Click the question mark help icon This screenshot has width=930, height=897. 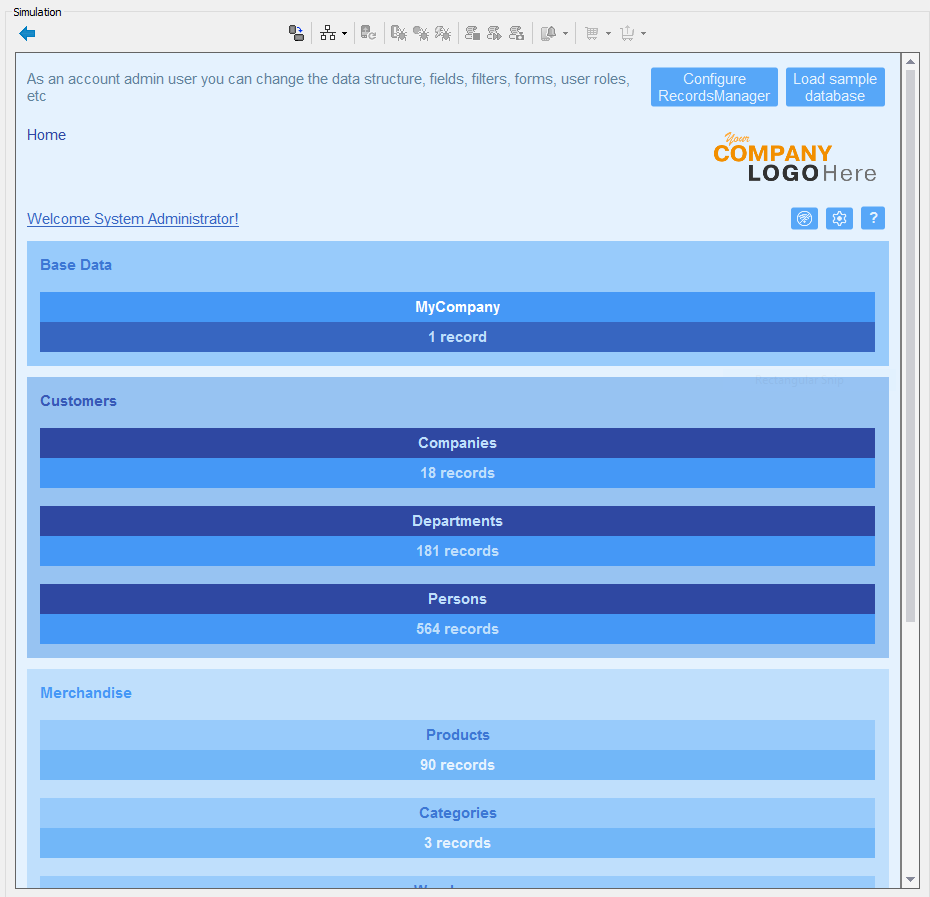[872, 218]
